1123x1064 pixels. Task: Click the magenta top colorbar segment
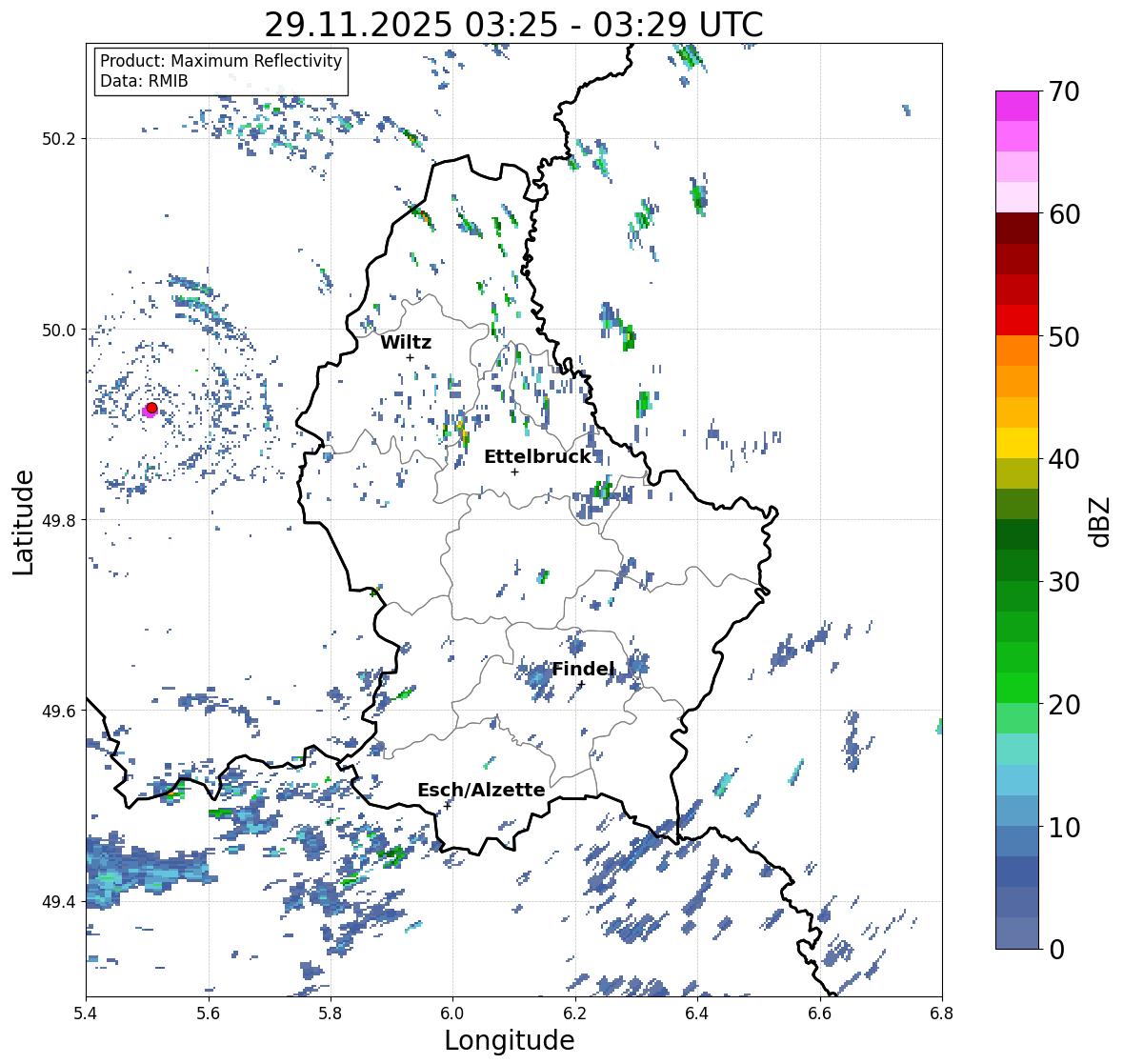click(1017, 106)
